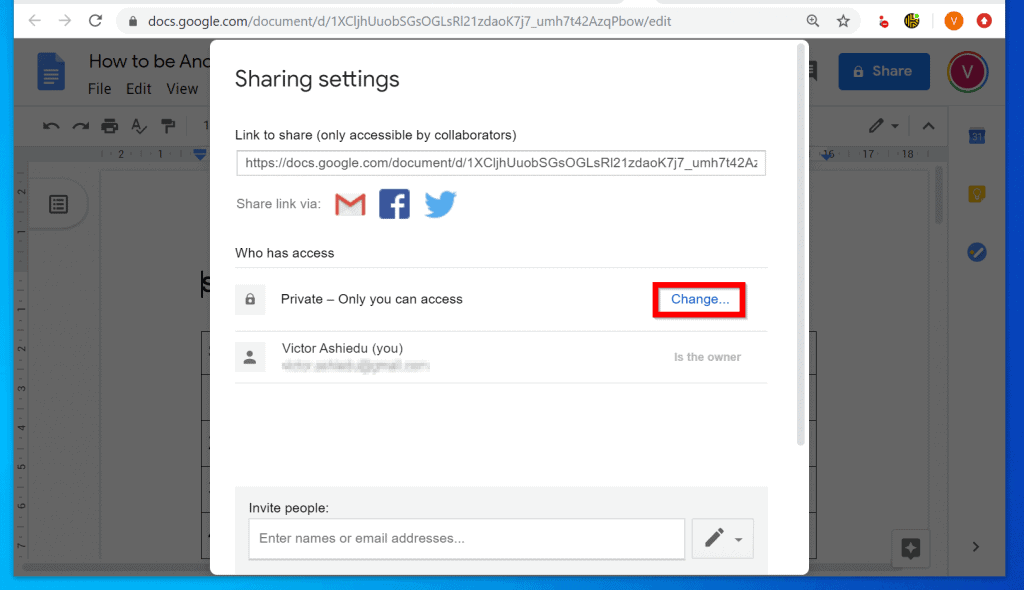1024x590 pixels.
Task: Open Google Tasks side panel icon
Action: pos(976,252)
